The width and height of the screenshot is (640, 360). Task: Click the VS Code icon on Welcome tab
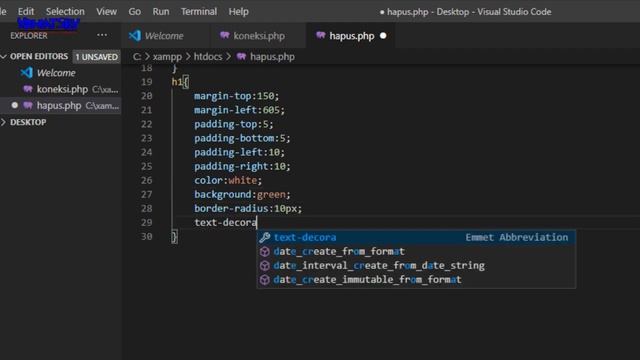coord(135,36)
